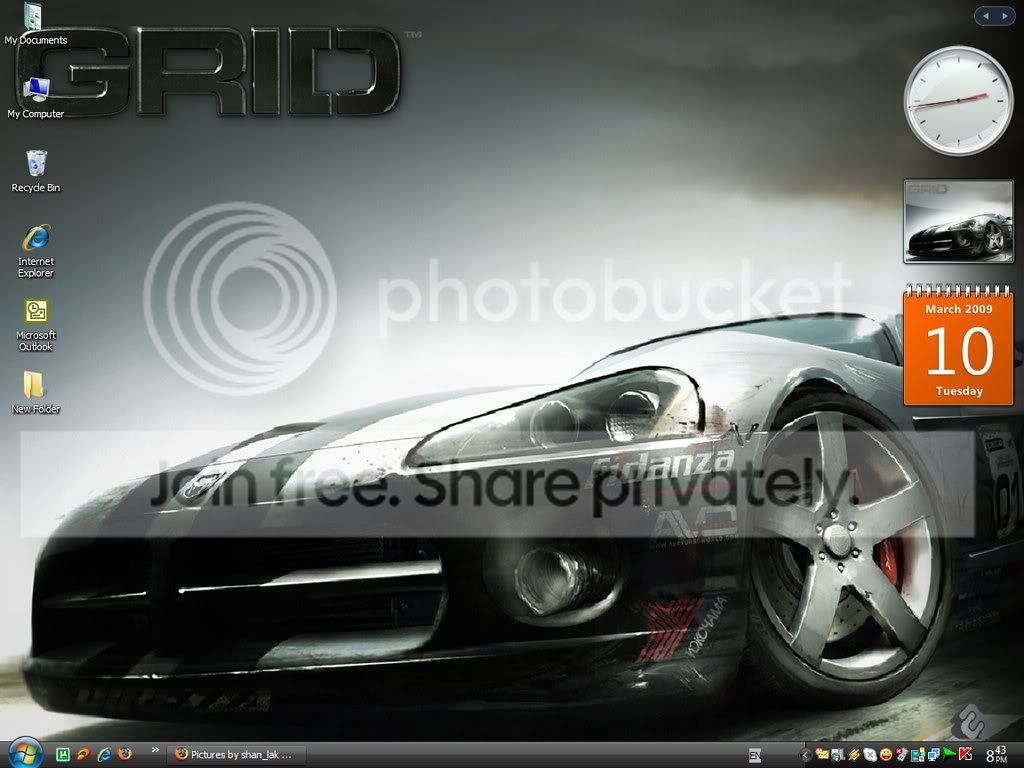This screenshot has height=768, width=1024.
Task: Click the yellow smiley messenger tray icon
Action: (x=886, y=756)
